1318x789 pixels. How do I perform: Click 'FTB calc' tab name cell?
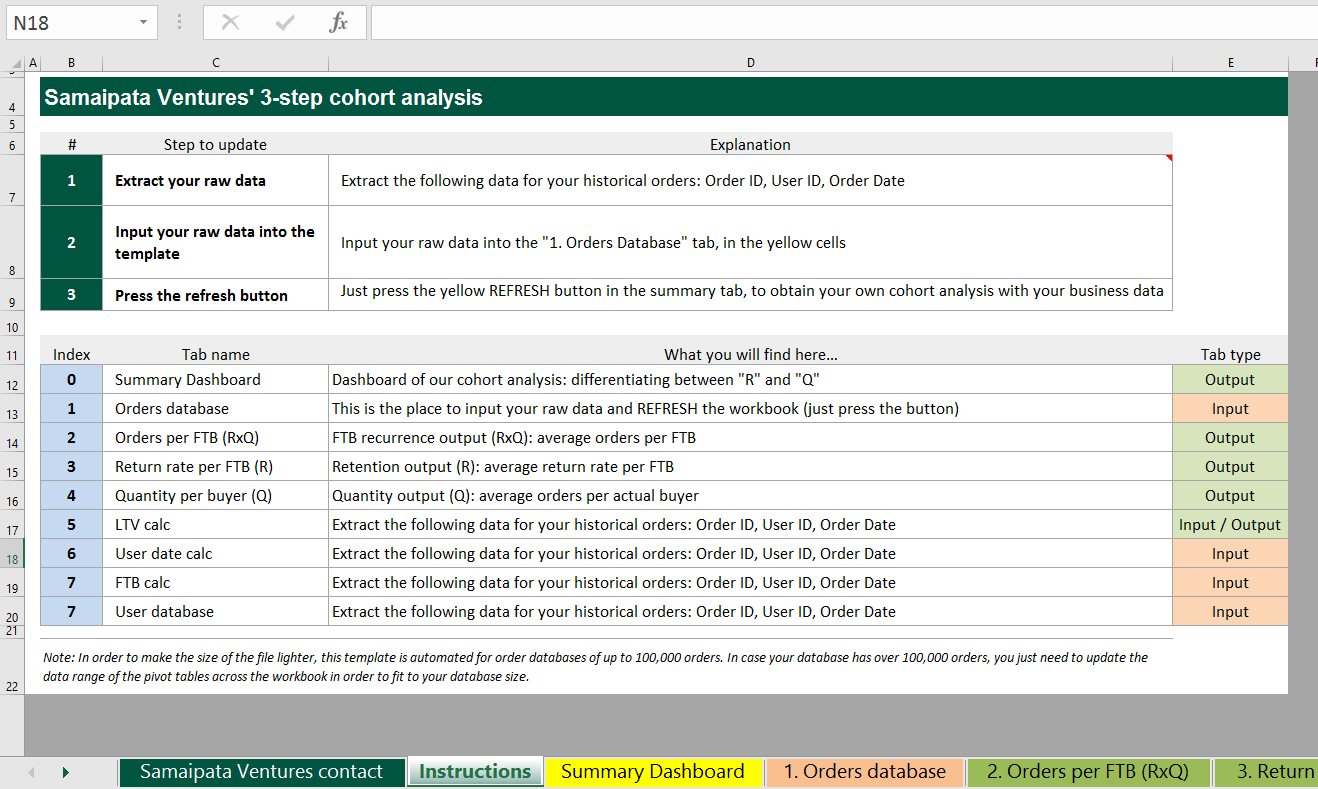215,583
